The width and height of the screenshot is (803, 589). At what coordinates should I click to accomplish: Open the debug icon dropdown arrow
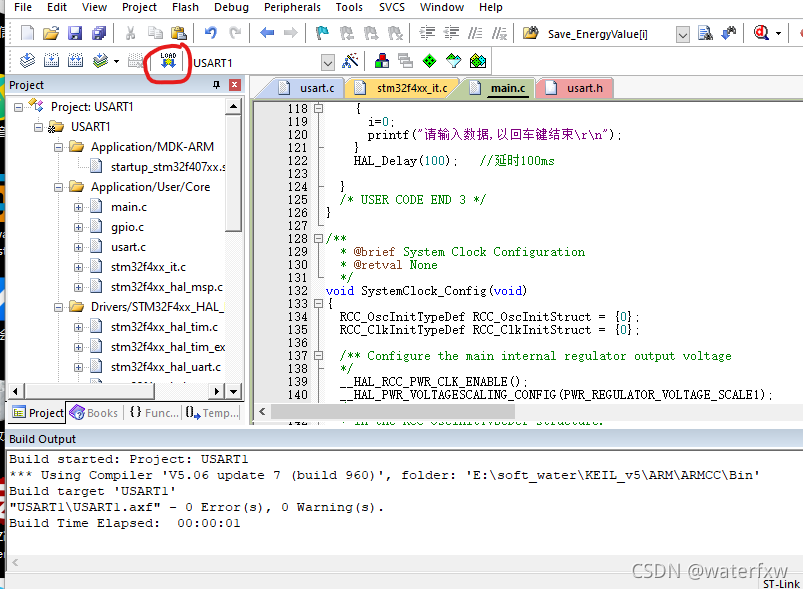pos(778,34)
